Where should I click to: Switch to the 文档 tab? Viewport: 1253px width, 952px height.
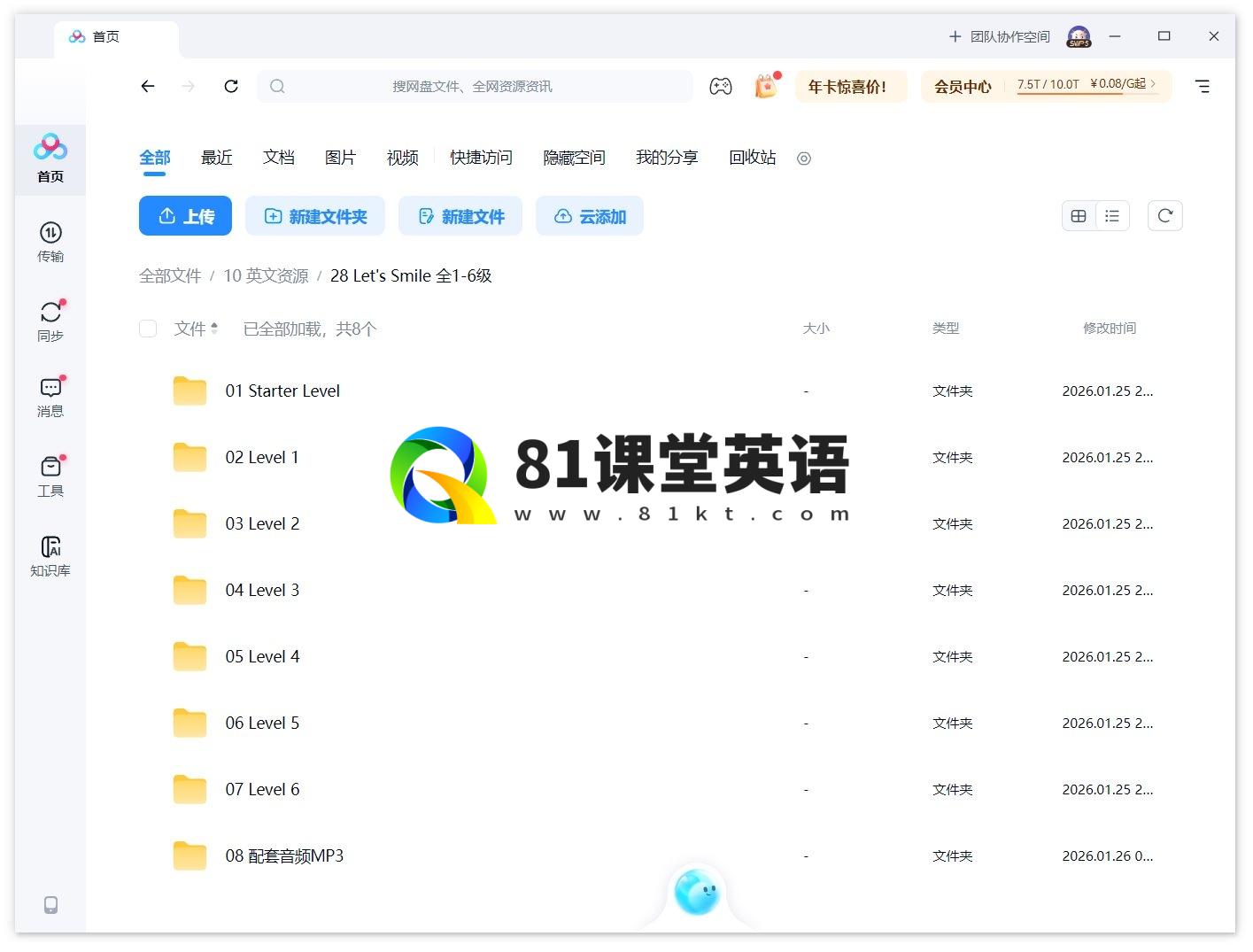click(x=279, y=158)
